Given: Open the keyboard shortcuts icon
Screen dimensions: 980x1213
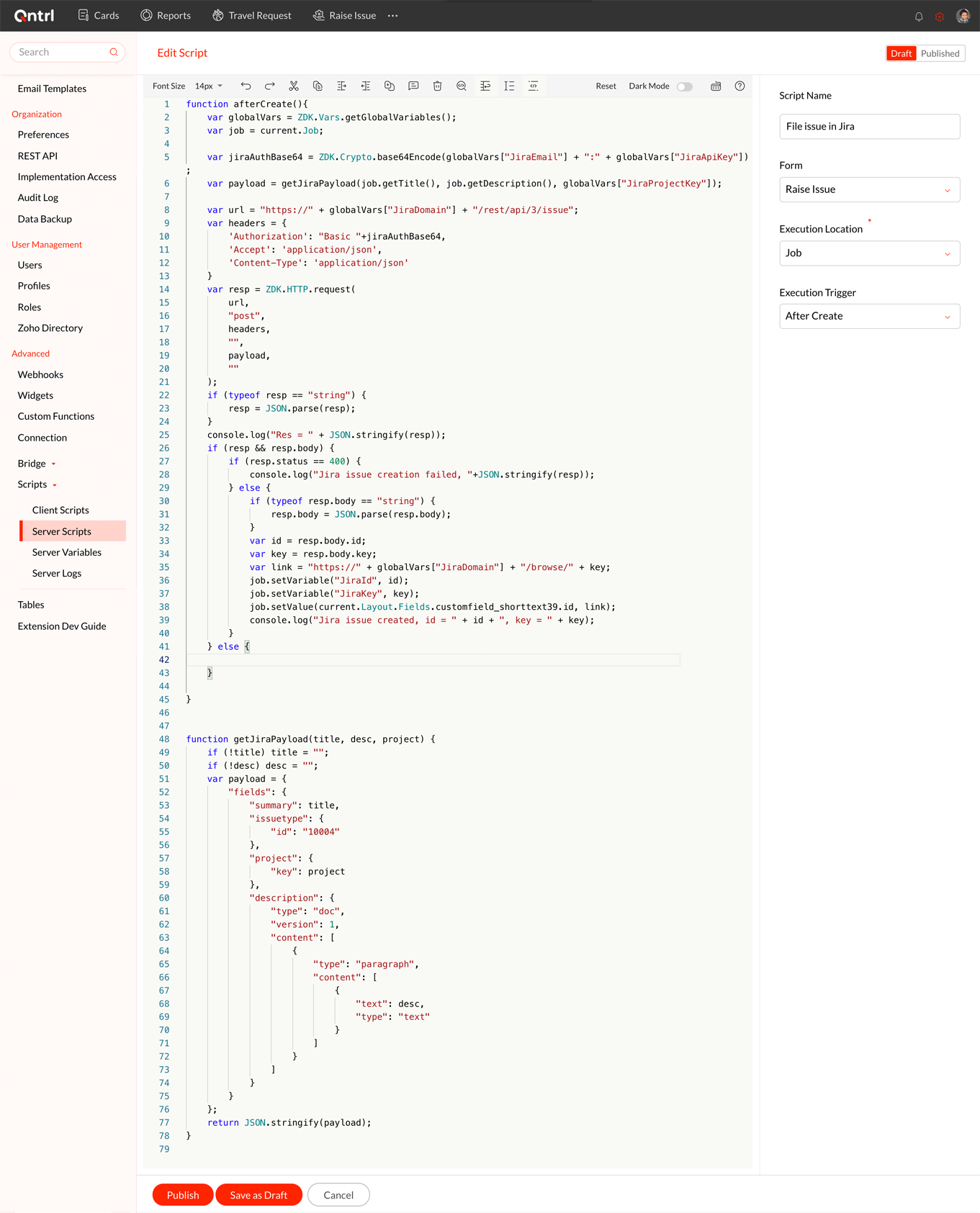Looking at the screenshot, I should pos(716,86).
